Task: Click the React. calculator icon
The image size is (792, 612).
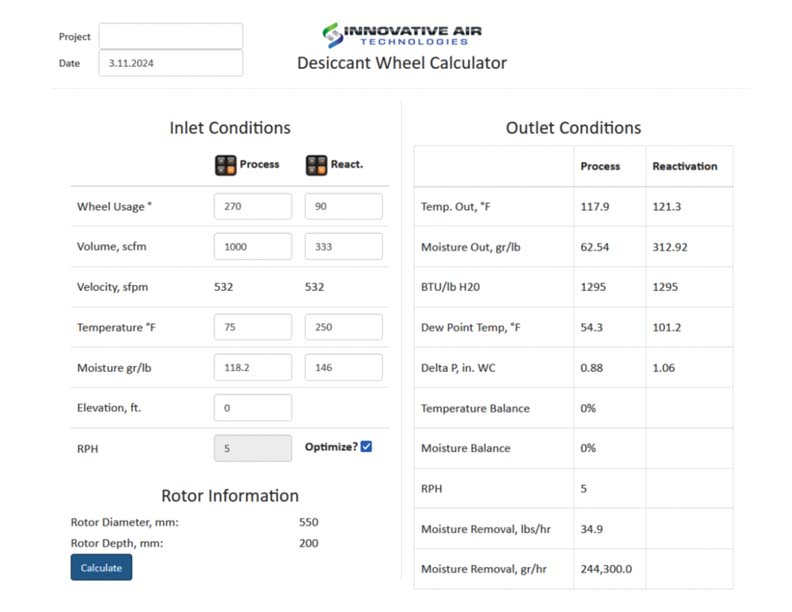Action: [x=316, y=165]
